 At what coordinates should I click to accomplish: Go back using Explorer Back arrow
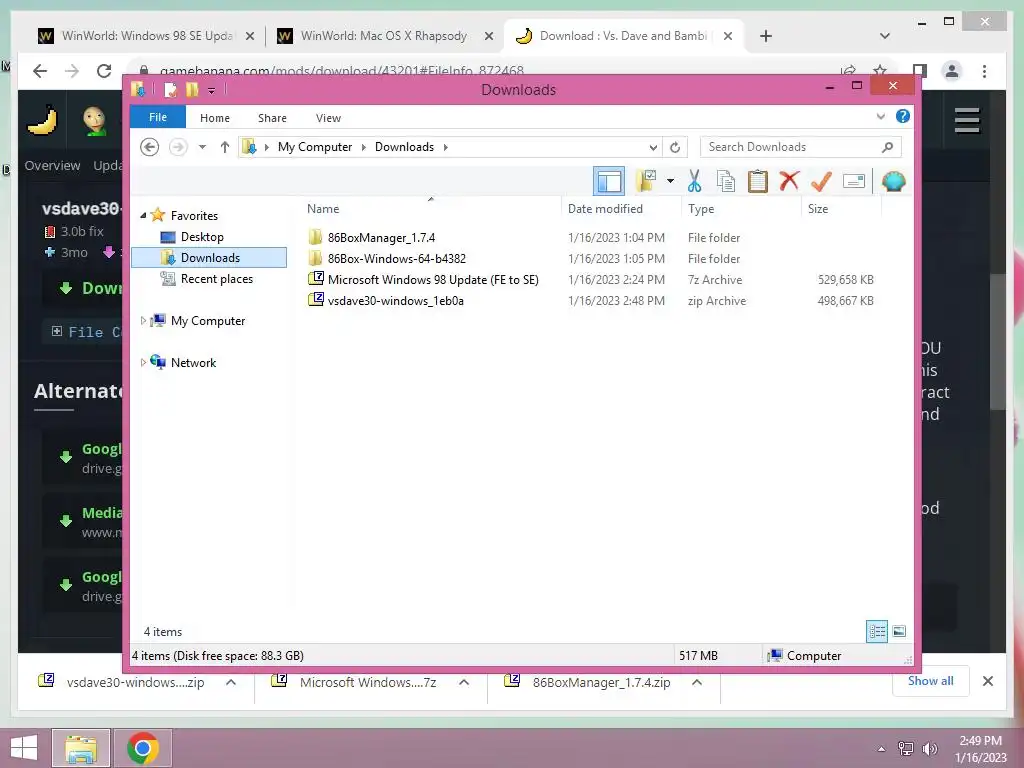point(150,147)
